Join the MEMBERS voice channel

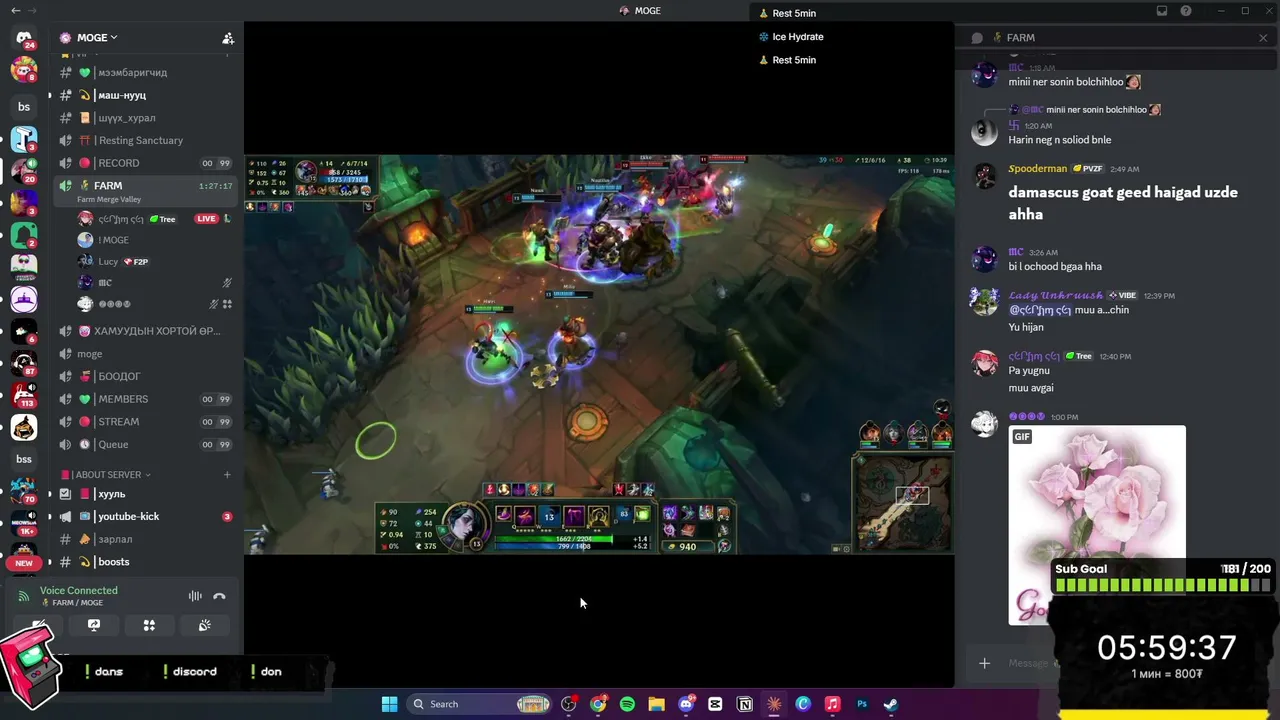point(146,399)
